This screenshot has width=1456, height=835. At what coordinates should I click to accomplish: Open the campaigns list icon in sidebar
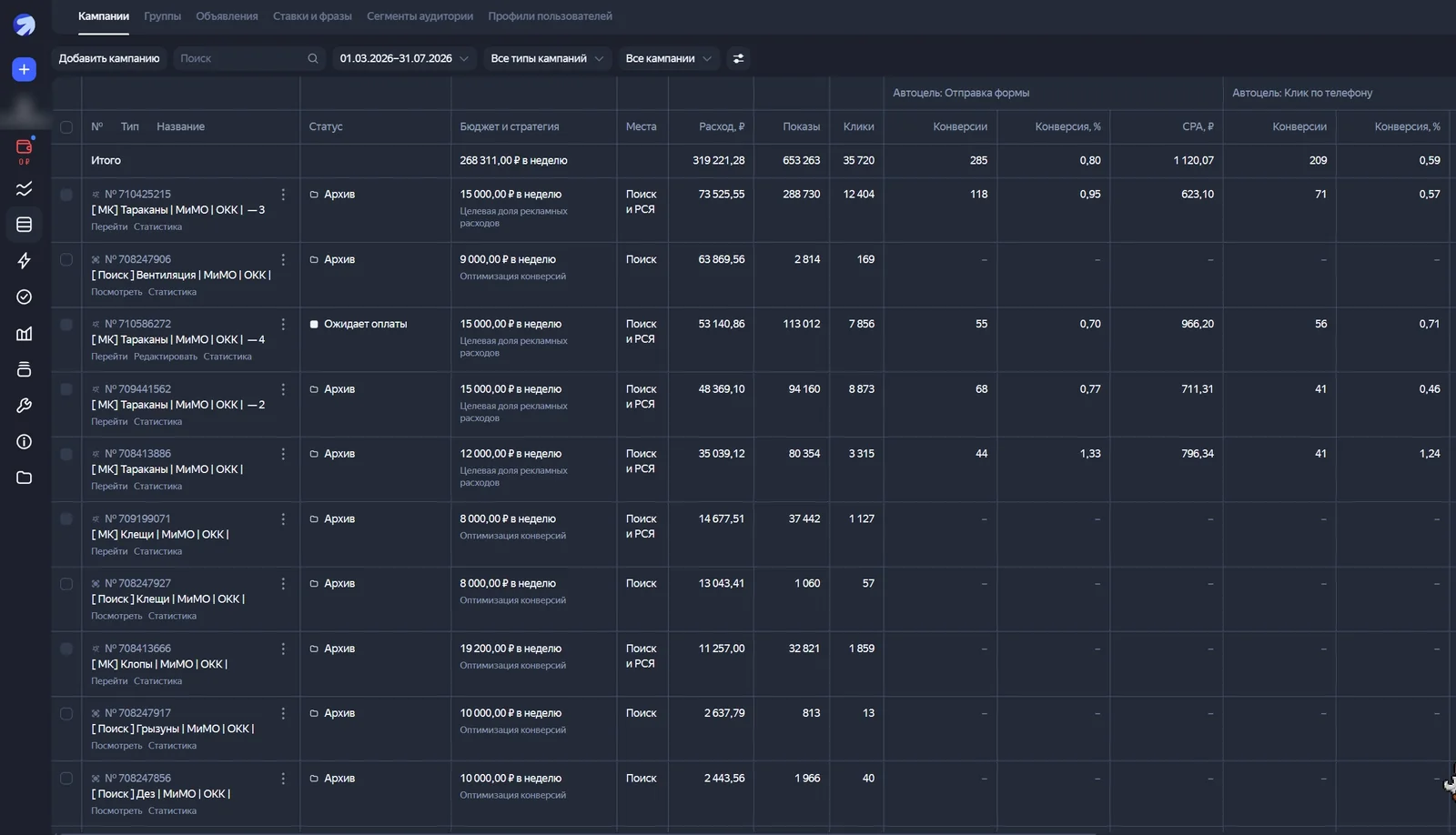click(x=25, y=225)
